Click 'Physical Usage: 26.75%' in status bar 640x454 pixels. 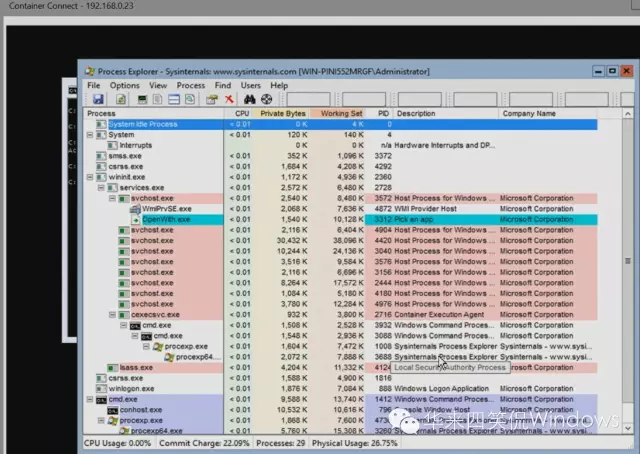coord(355,443)
